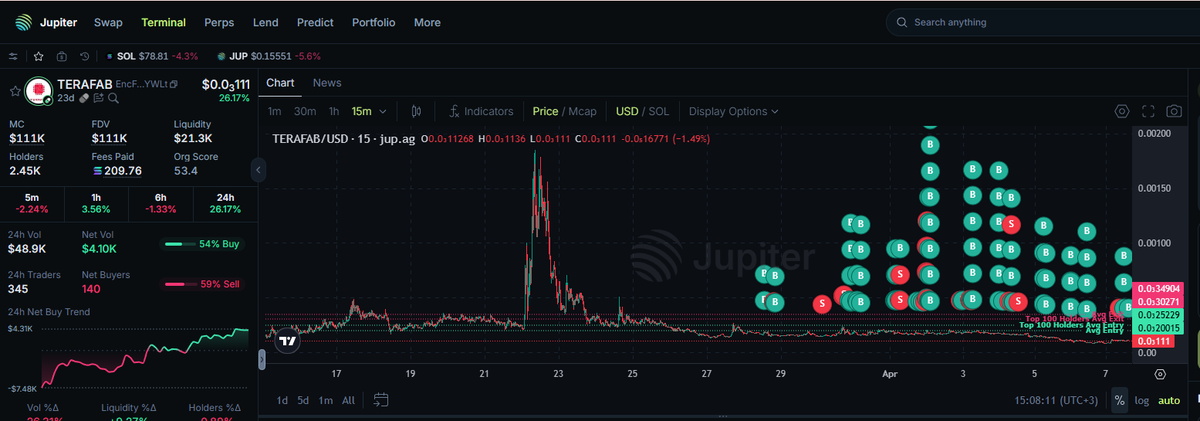Viewport: 1200px width, 421px height.
Task: Open the recent history clock icon
Action: pyautogui.click(x=85, y=57)
